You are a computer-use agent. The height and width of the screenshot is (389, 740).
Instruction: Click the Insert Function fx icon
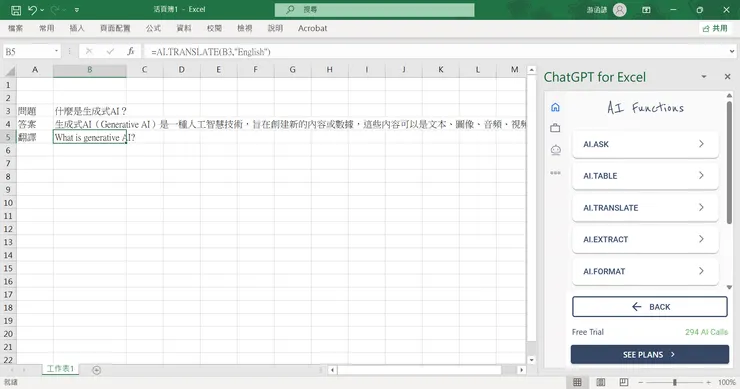[131, 51]
